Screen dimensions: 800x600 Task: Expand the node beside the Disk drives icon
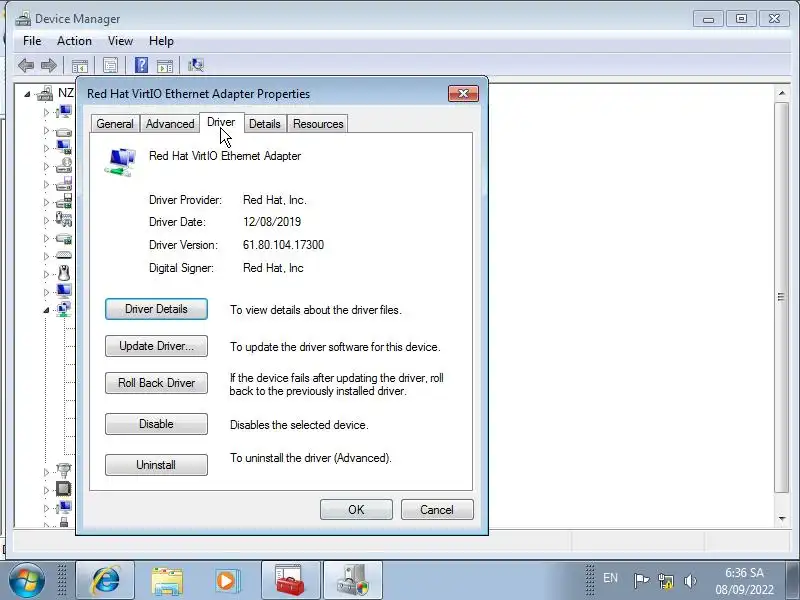point(46,131)
